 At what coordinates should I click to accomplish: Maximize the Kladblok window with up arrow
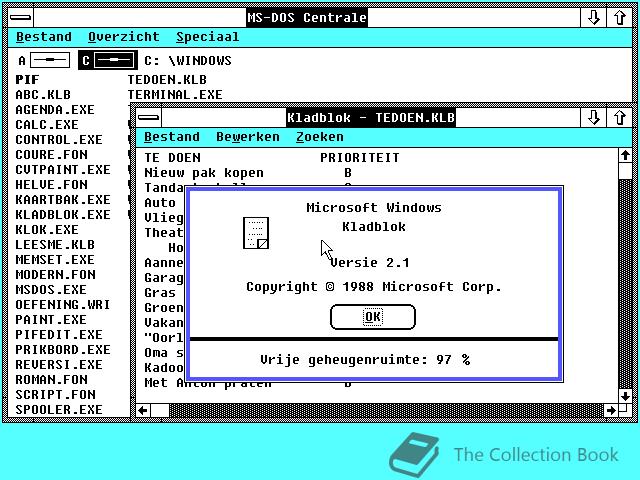click(620, 118)
